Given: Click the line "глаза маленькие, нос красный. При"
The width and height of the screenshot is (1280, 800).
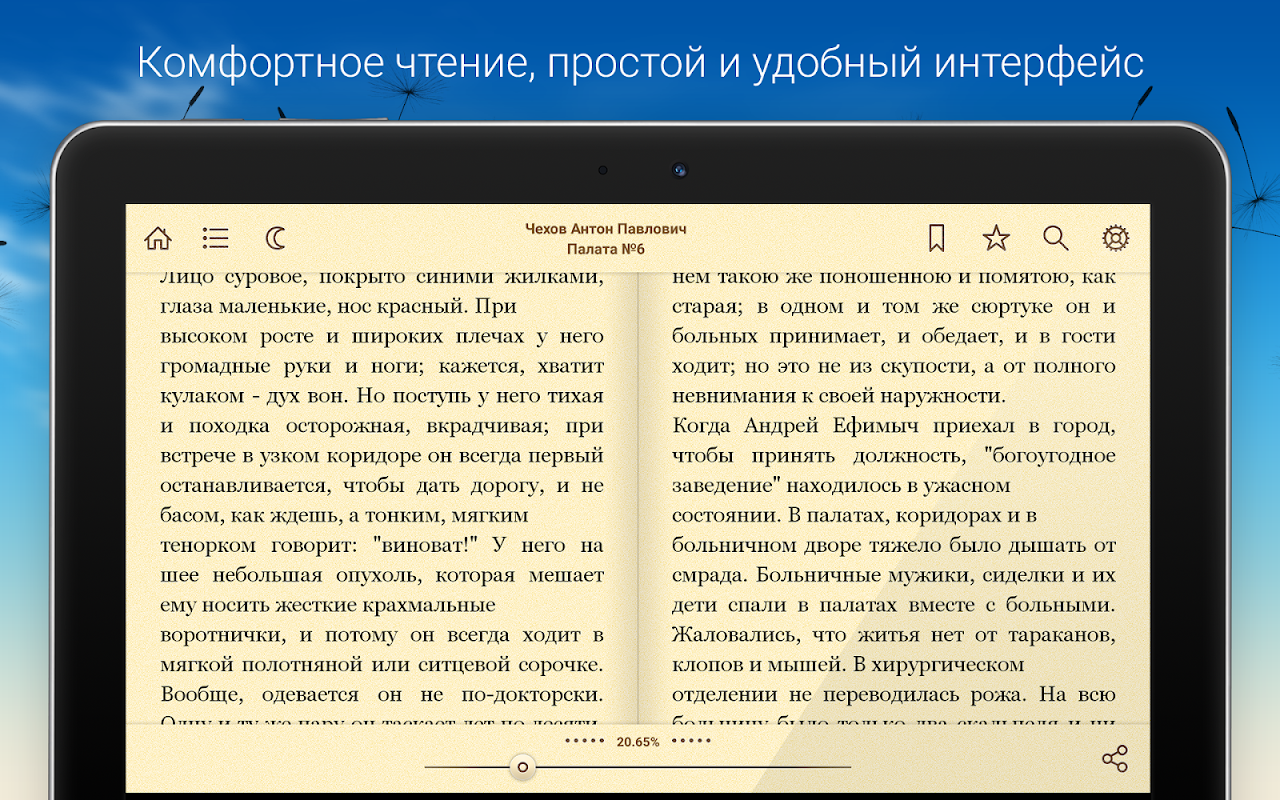Looking at the screenshot, I should 338,307.
